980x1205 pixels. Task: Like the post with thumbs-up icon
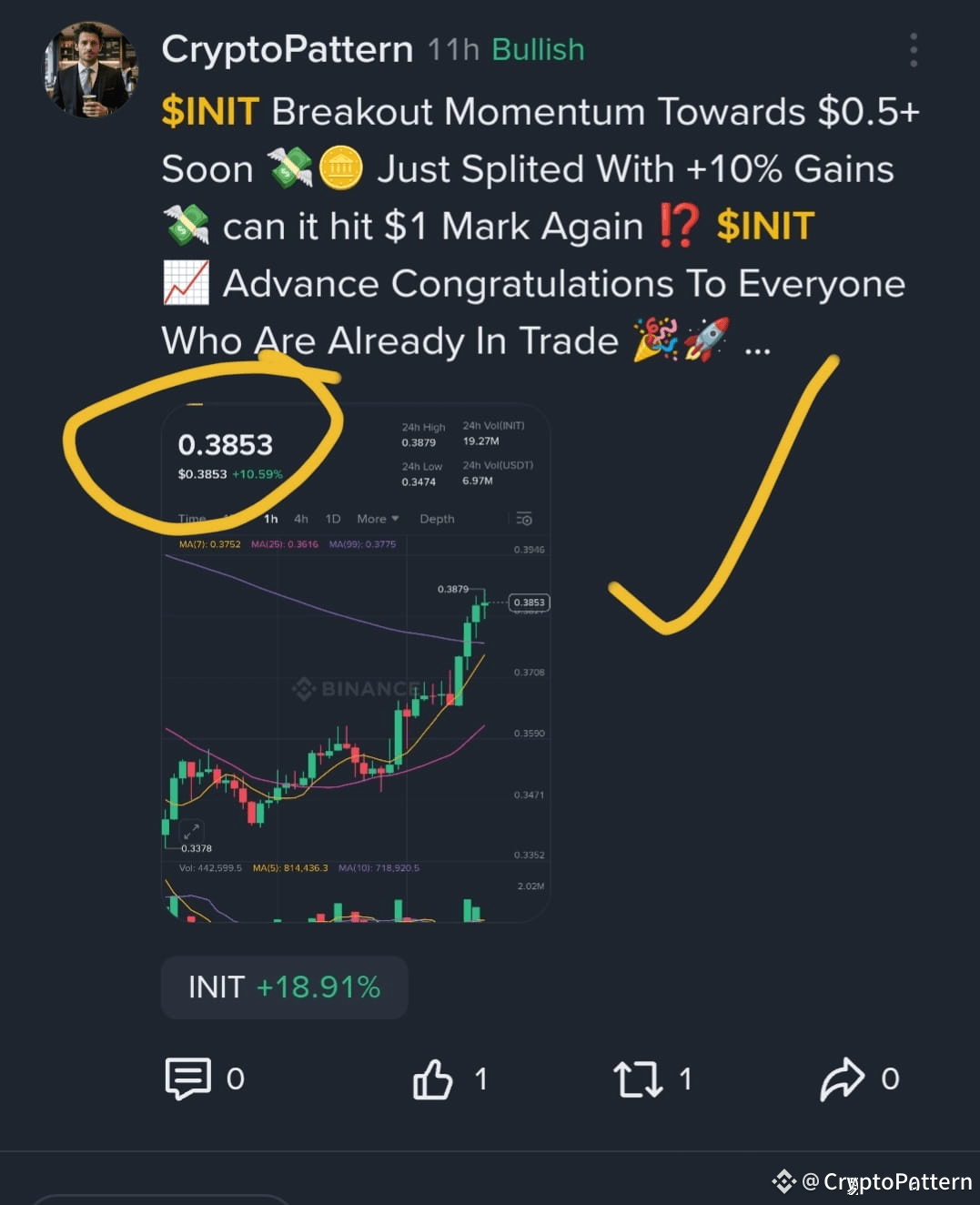(433, 1079)
